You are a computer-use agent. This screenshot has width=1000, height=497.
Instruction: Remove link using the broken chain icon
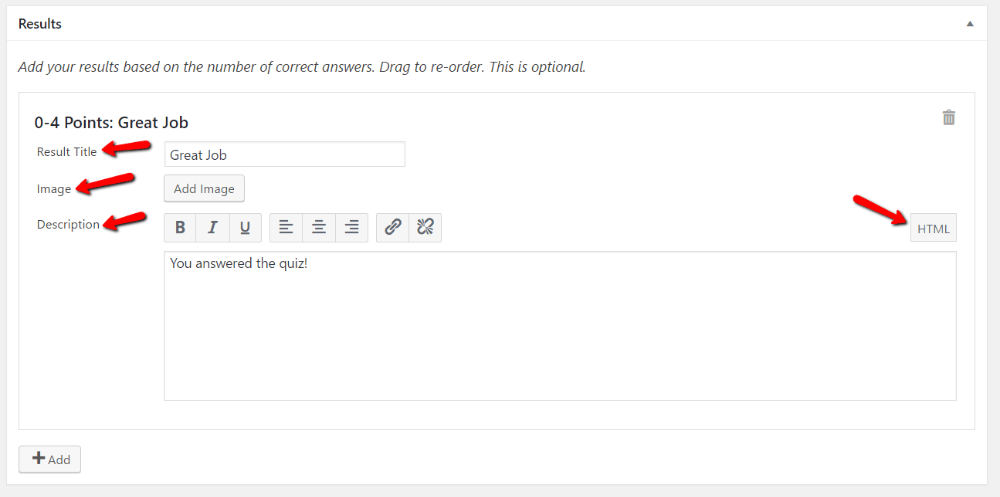pos(425,228)
